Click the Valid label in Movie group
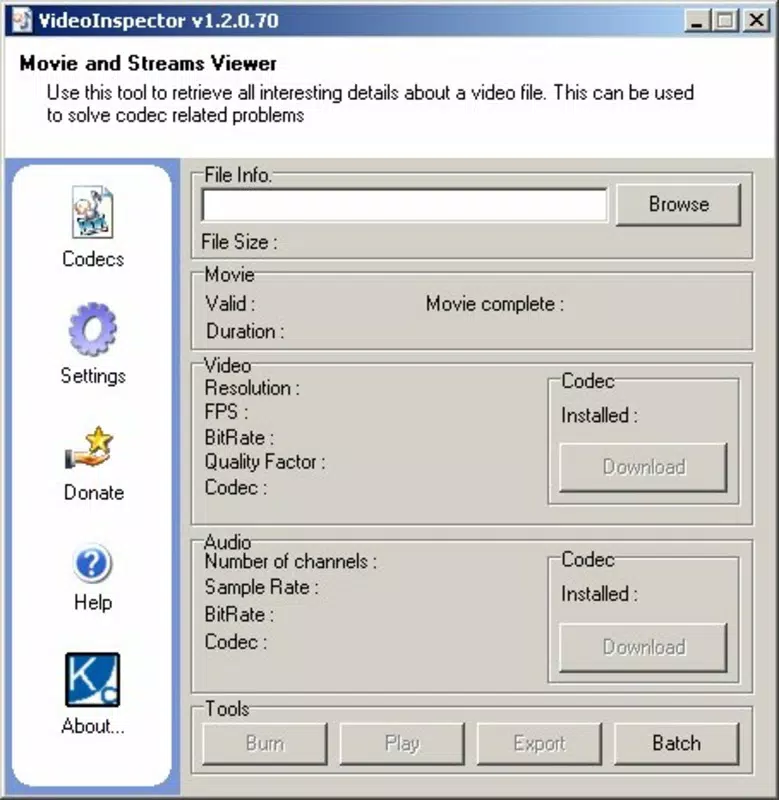Viewport: 779px width, 800px height. [x=230, y=304]
